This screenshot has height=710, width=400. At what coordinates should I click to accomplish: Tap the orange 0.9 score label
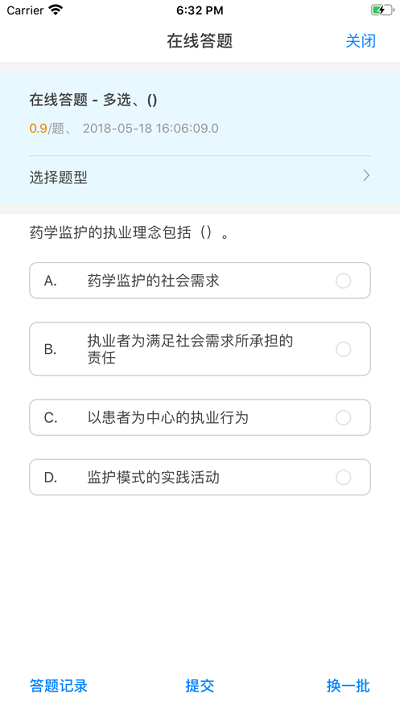[x=38, y=129]
